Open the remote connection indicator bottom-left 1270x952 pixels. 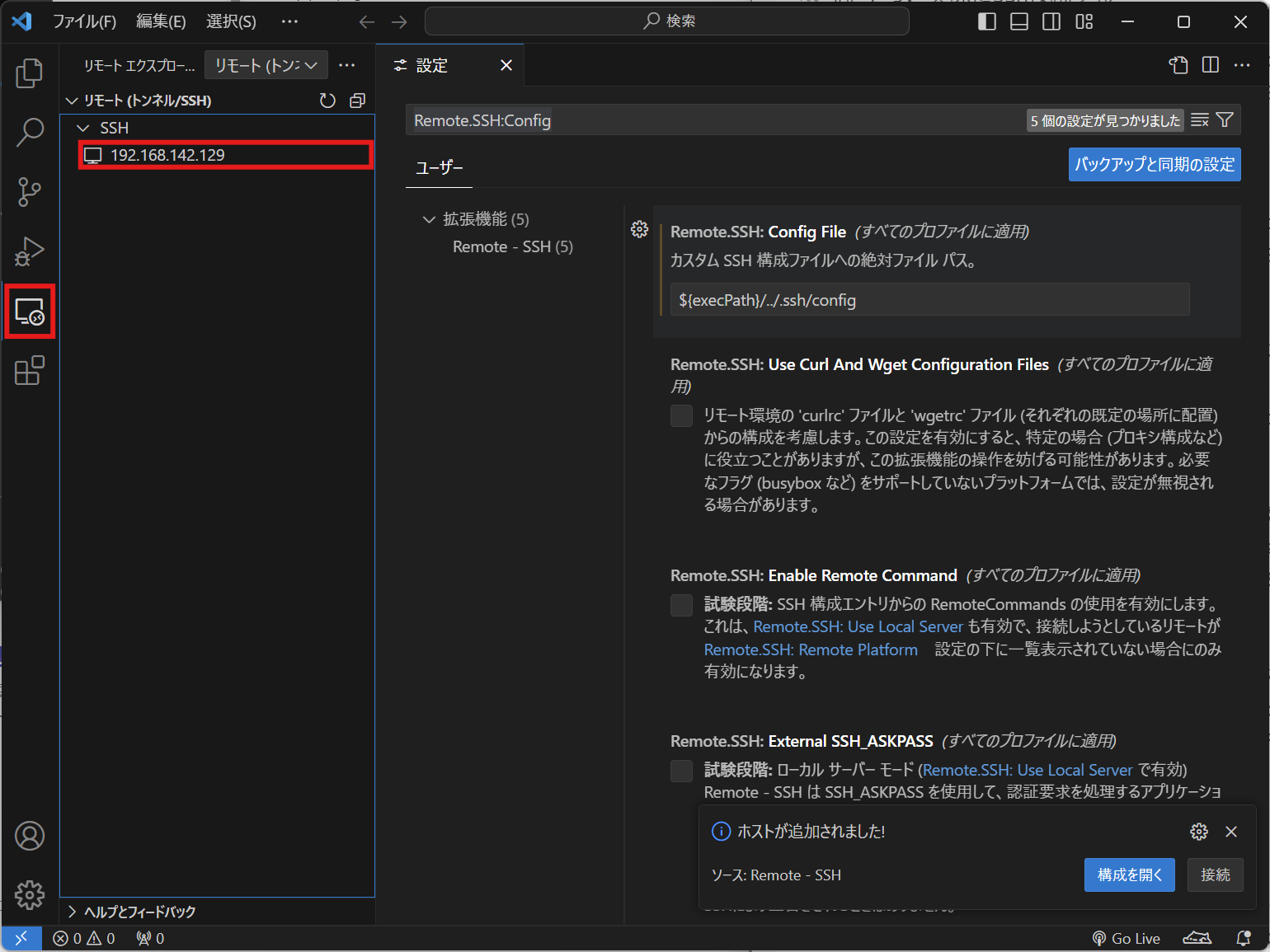coord(22,938)
